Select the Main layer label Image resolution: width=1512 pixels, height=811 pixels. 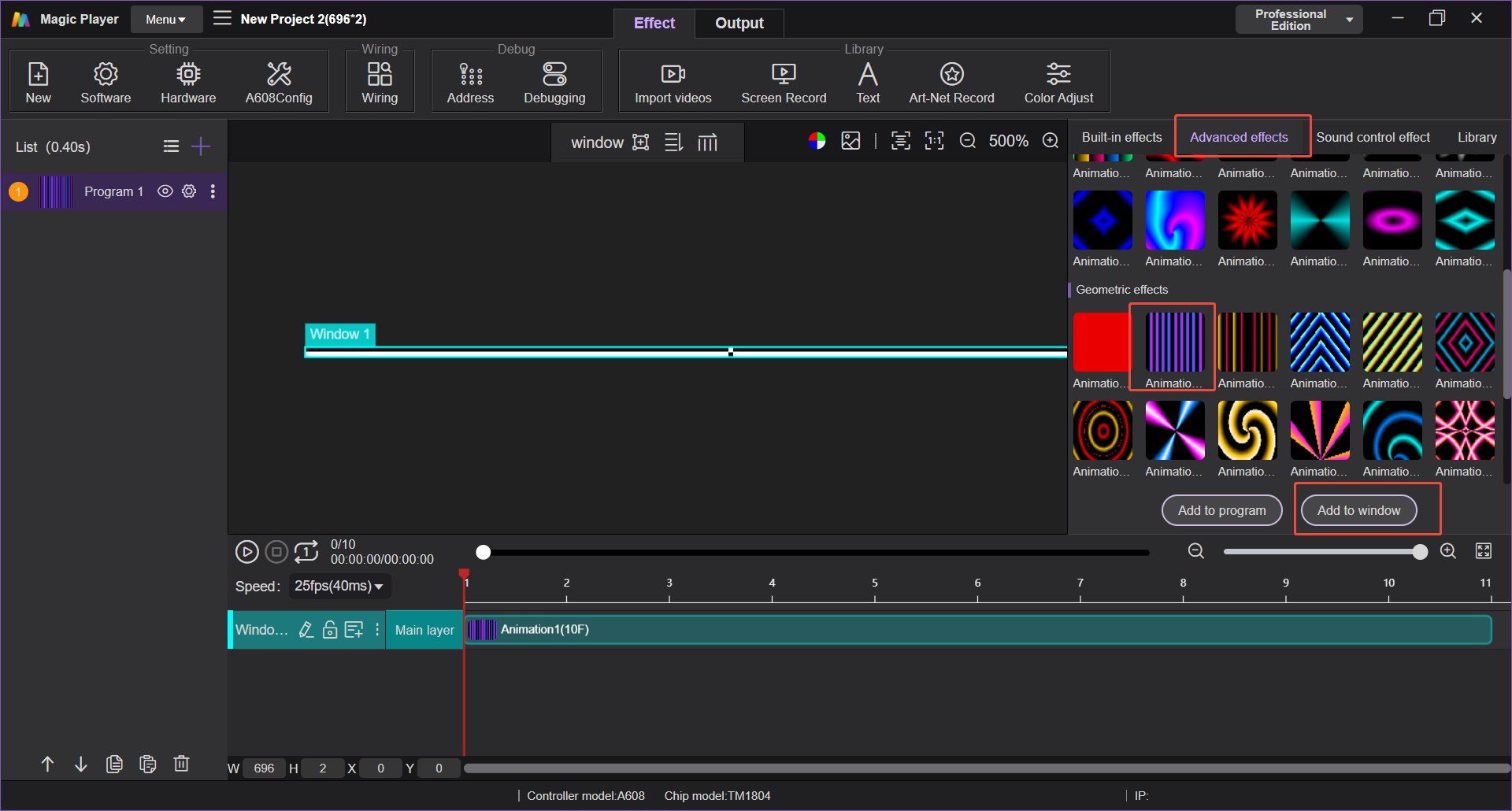[424, 630]
